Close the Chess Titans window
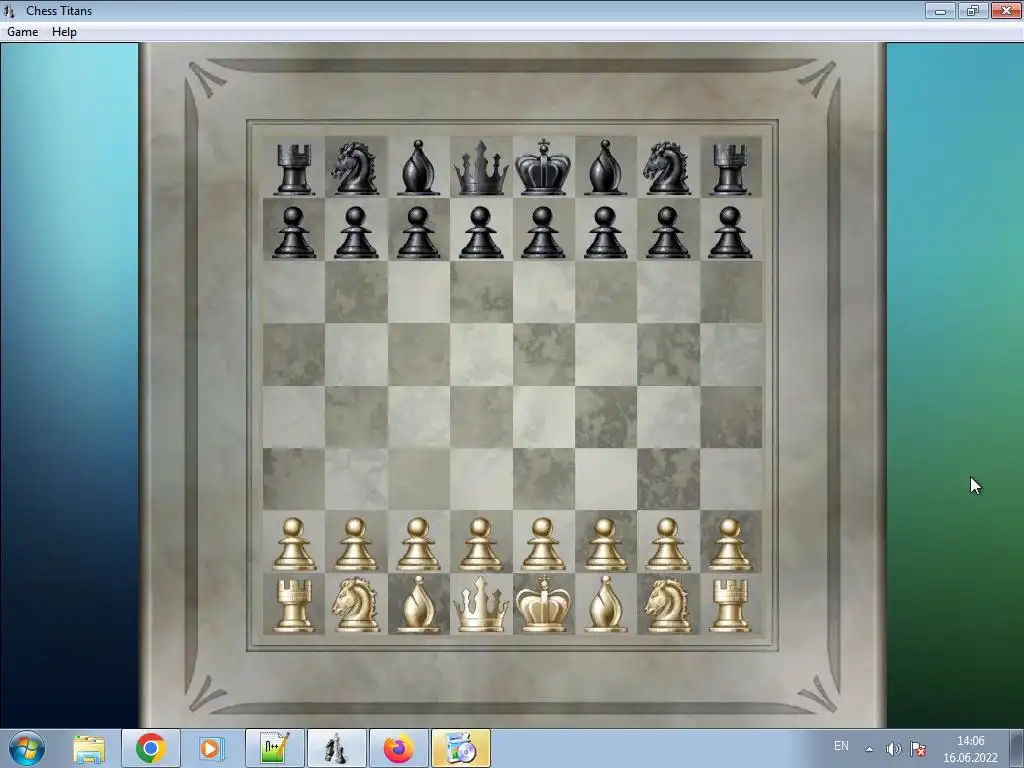 point(1006,10)
